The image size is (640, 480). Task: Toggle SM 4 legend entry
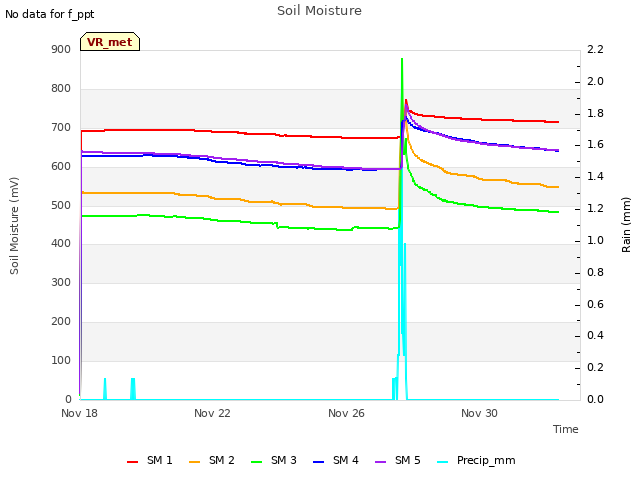336,461
